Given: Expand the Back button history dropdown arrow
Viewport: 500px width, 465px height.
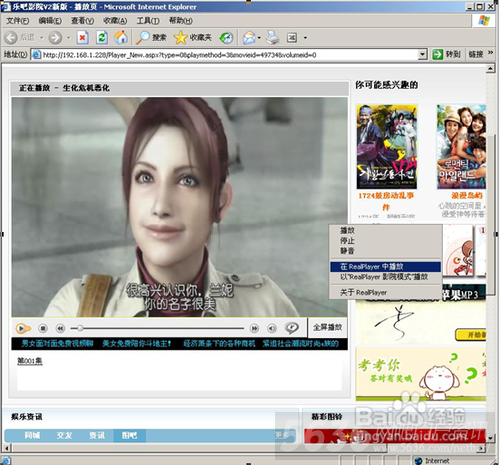Looking at the screenshot, I should [x=42, y=38].
